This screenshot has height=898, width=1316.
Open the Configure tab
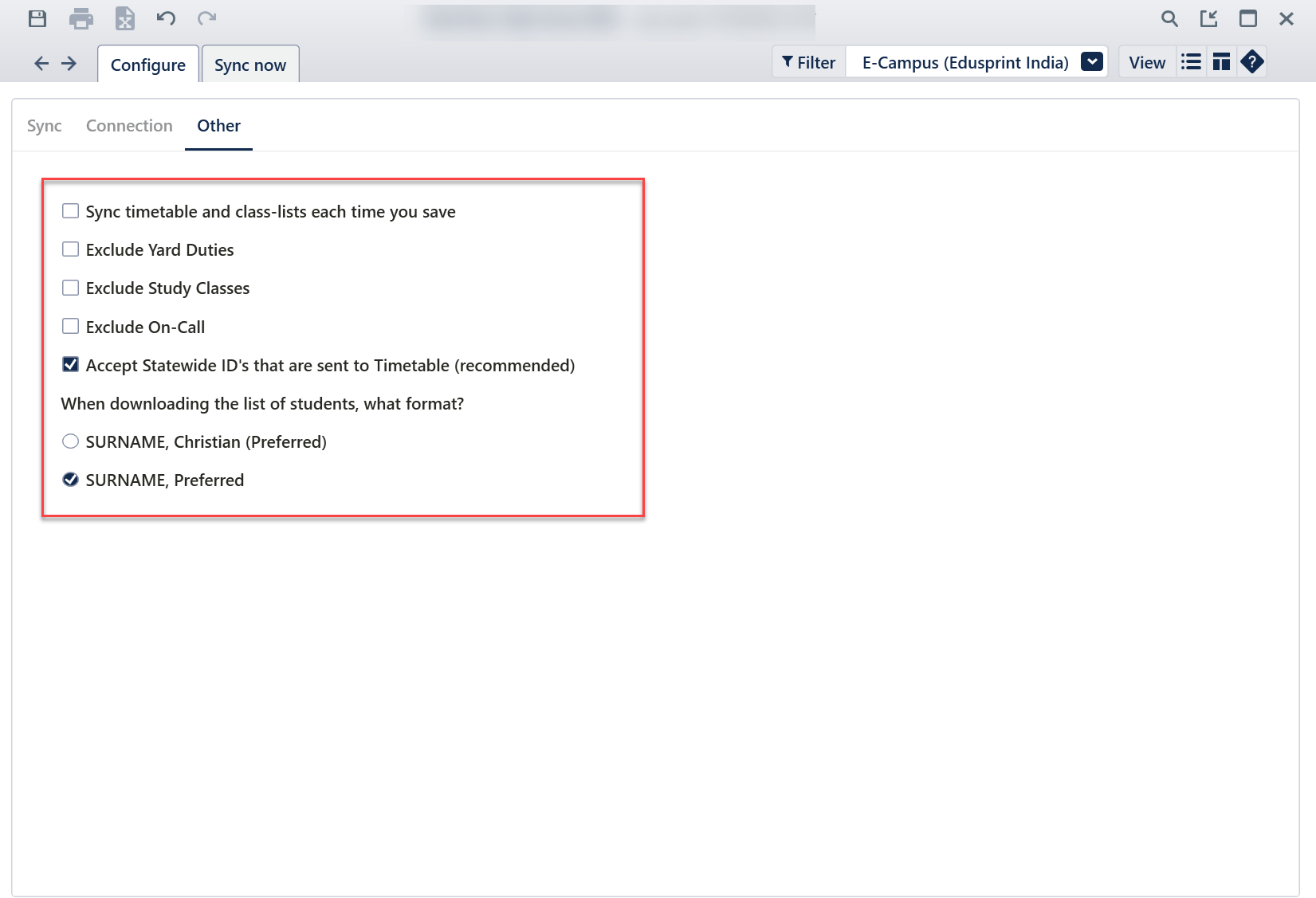pos(148,65)
